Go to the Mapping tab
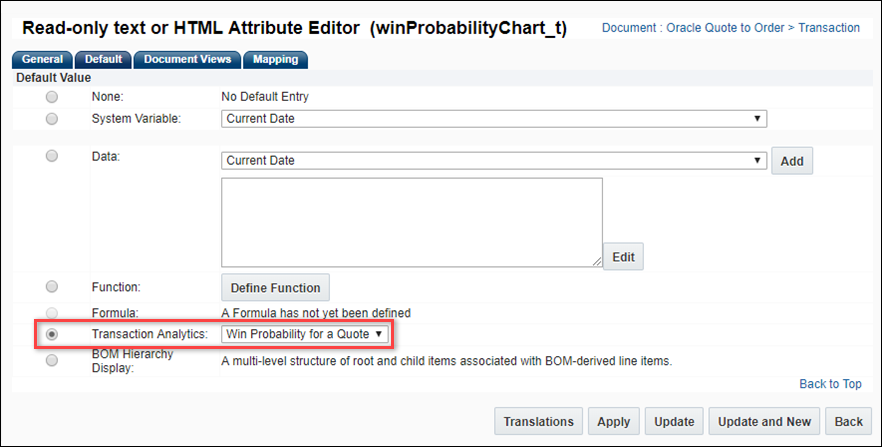The image size is (882, 447). pyautogui.click(x=275, y=60)
